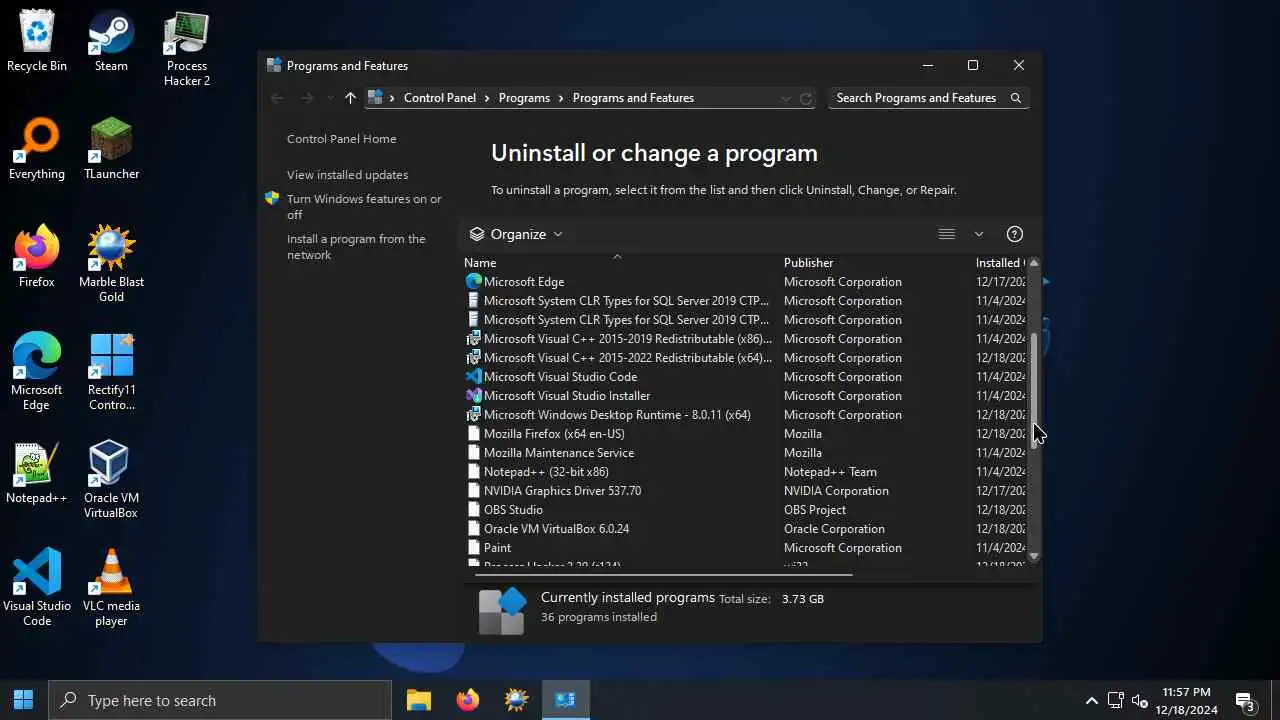This screenshot has height=720, width=1280.
Task: Open recent locations dropdown arrow
Action: pos(330,98)
